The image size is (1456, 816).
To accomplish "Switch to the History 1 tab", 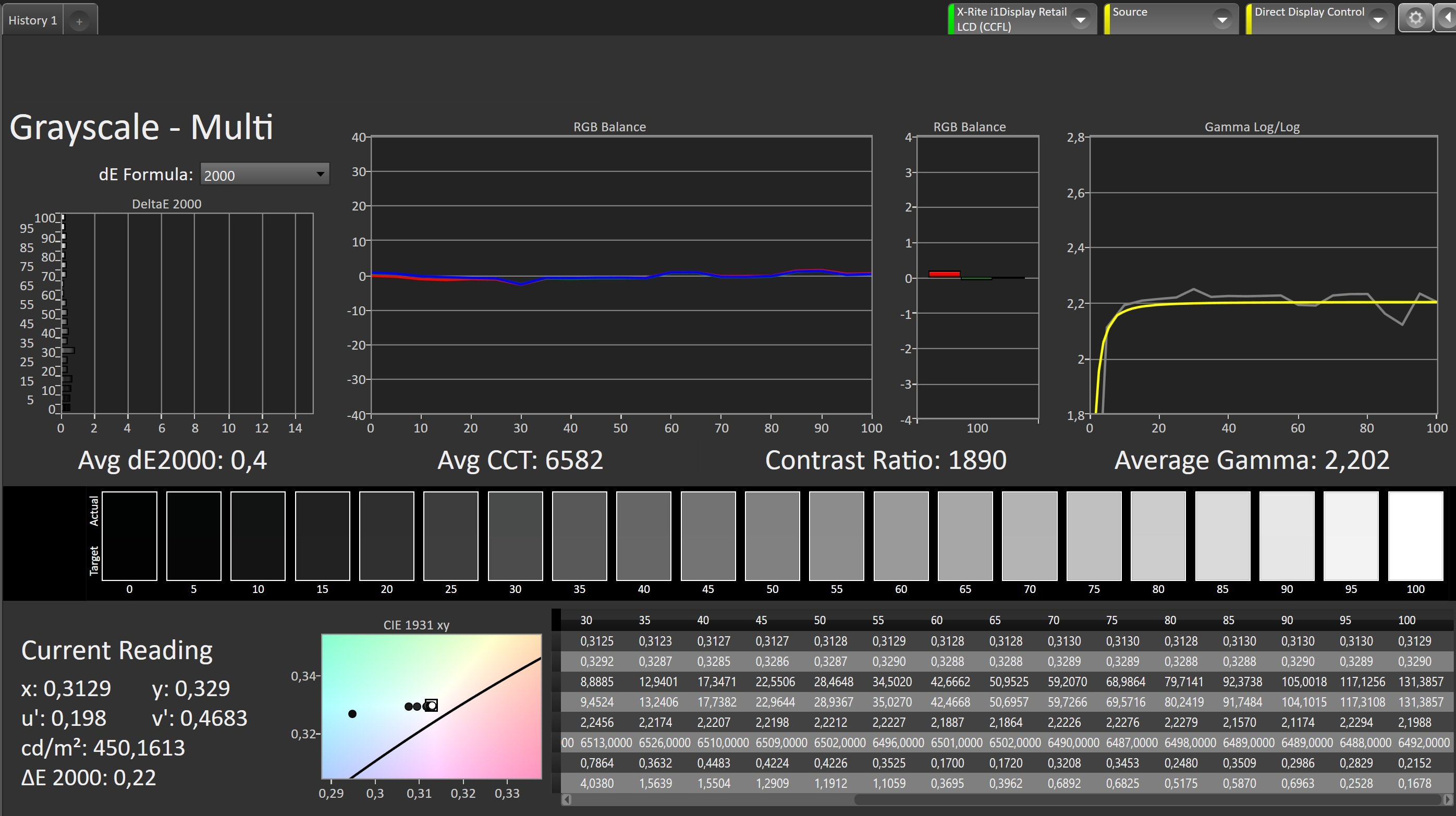I will (33, 20).
